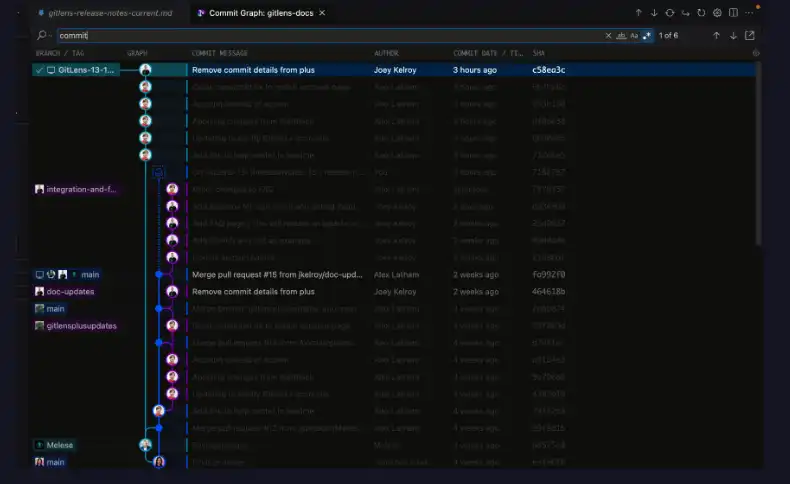
Task: Go to next search result
Action: 733,35
